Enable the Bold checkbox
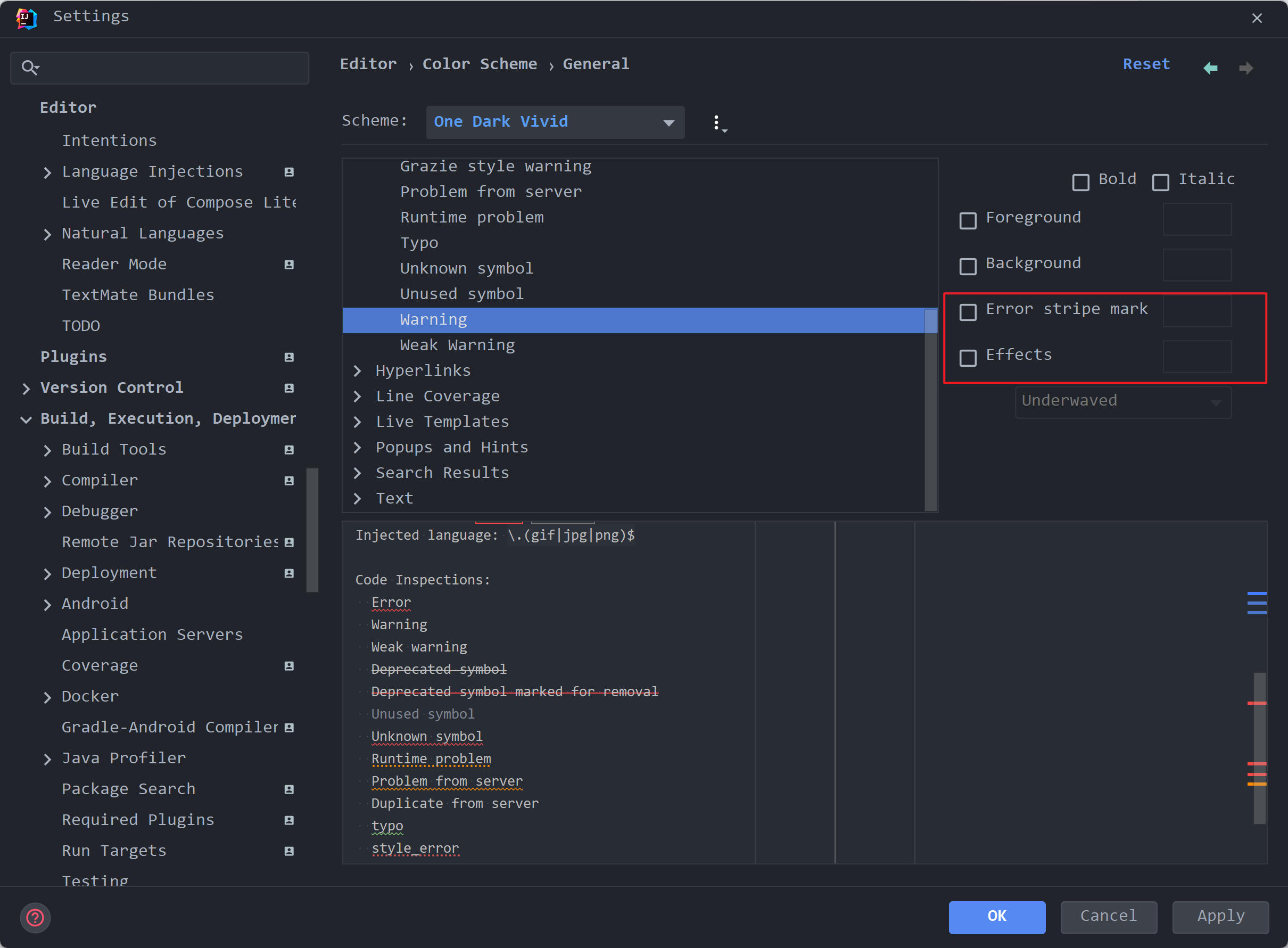1288x948 pixels. pos(1080,183)
